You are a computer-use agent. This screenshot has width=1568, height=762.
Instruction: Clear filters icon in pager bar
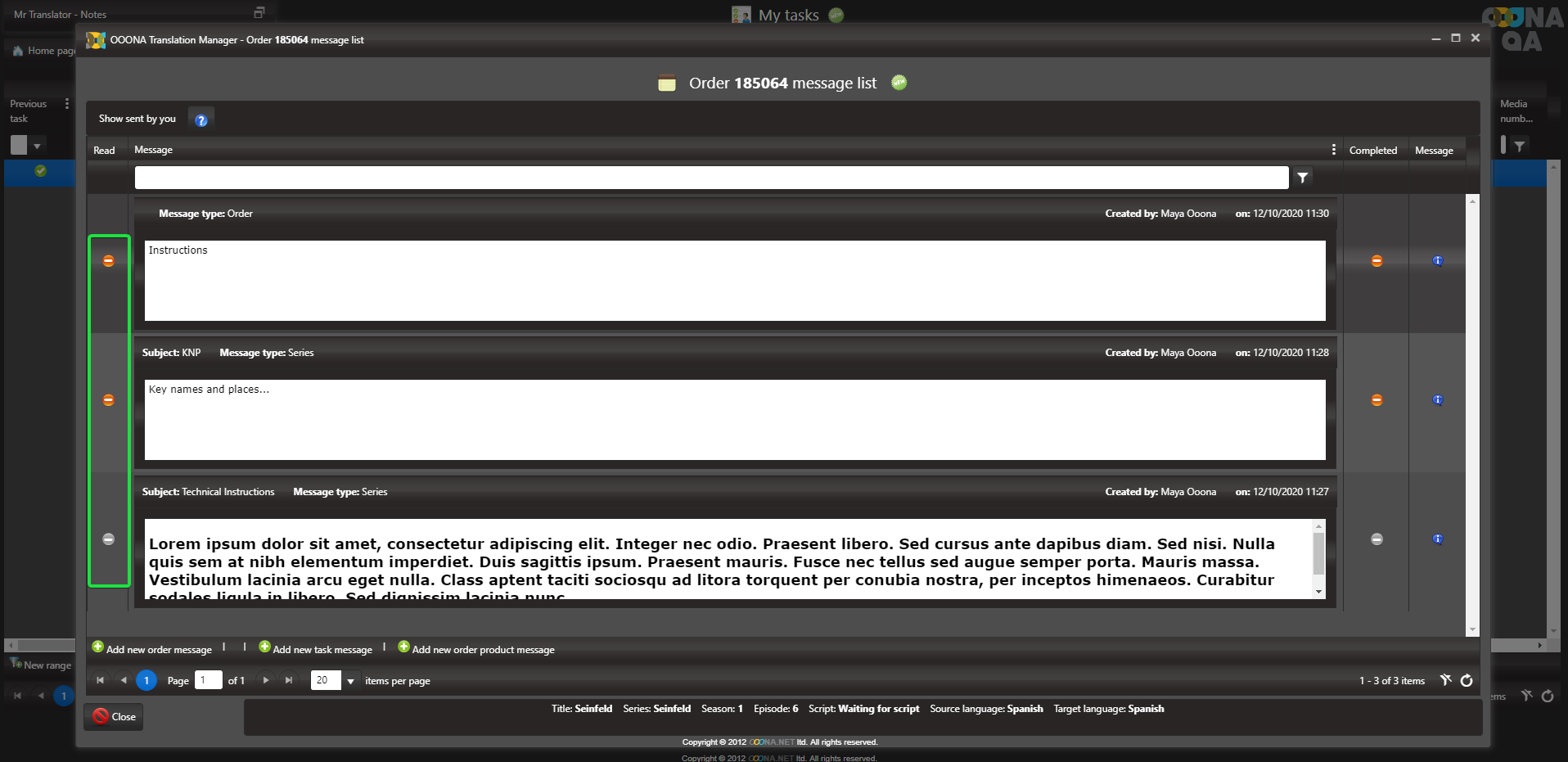tap(1446, 680)
